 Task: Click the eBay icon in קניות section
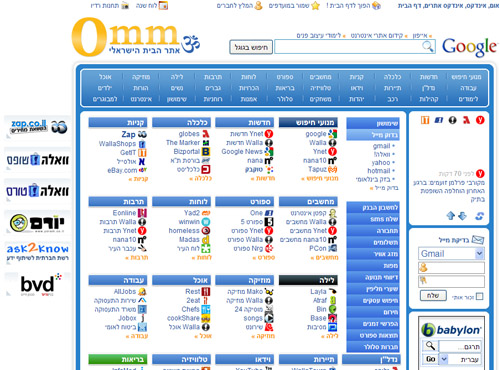143,170
